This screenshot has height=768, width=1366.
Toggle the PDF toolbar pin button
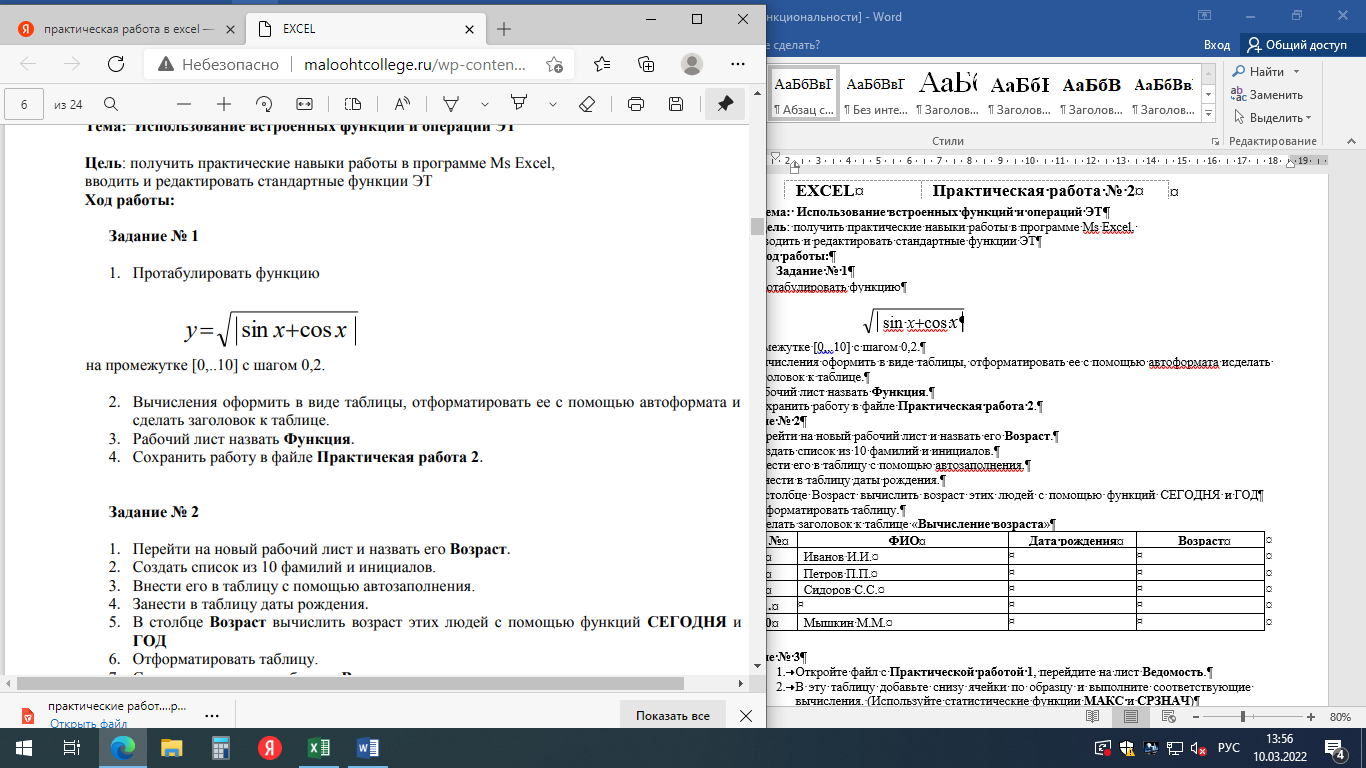tap(725, 104)
